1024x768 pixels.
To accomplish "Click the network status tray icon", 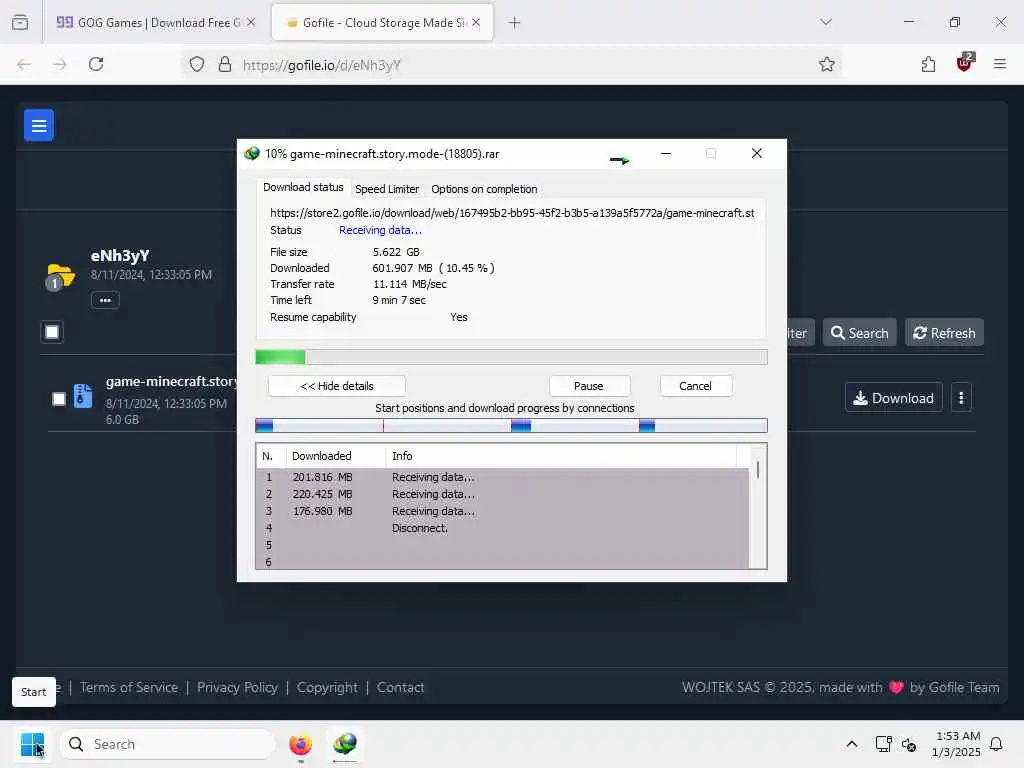I will (x=884, y=744).
